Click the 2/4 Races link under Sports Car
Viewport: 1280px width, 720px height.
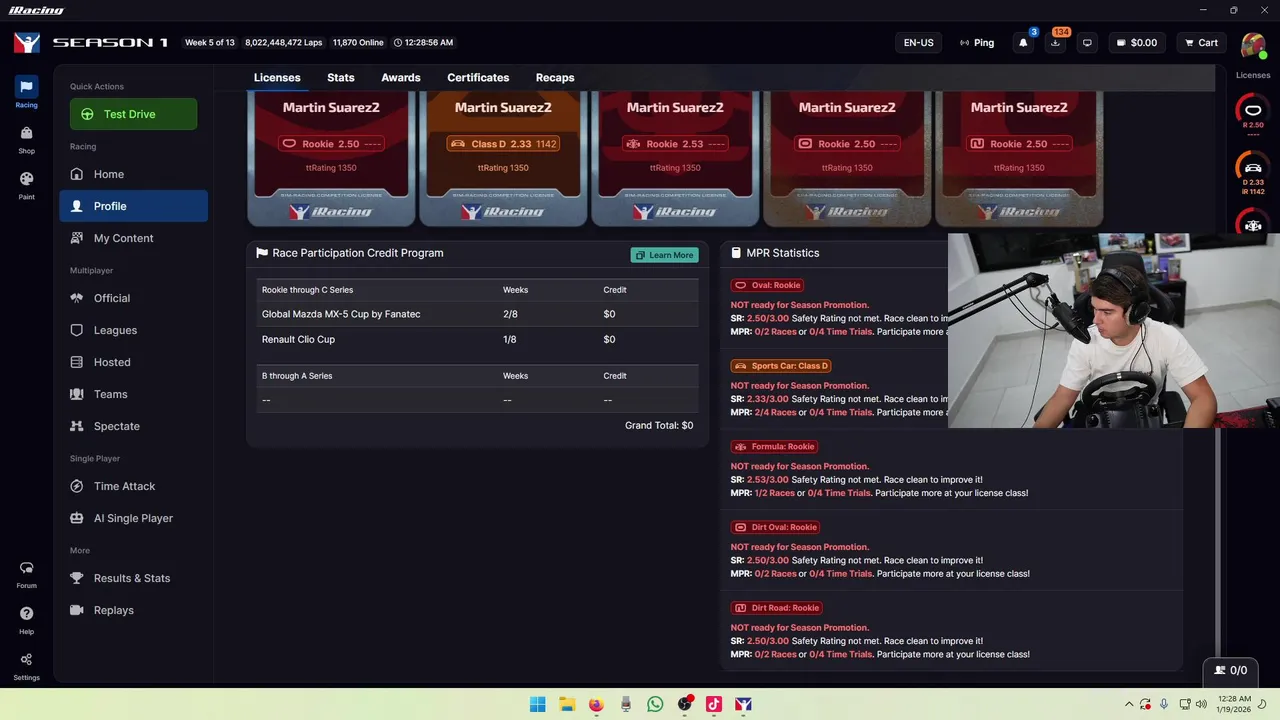776,412
